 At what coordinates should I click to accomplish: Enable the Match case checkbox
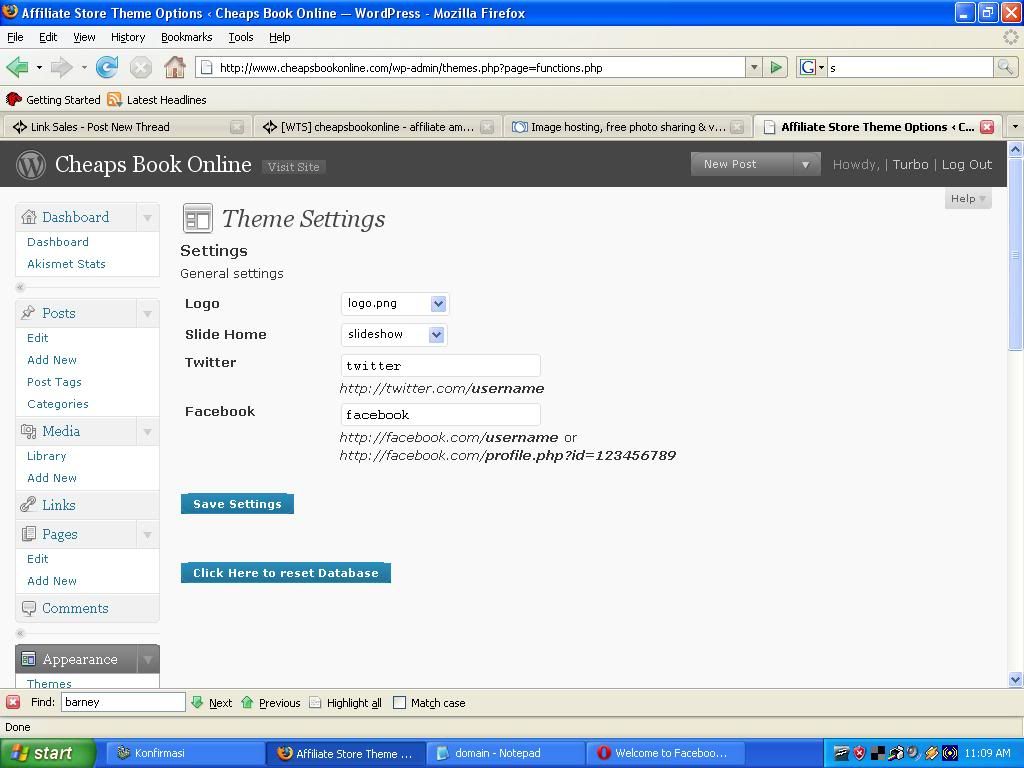400,703
